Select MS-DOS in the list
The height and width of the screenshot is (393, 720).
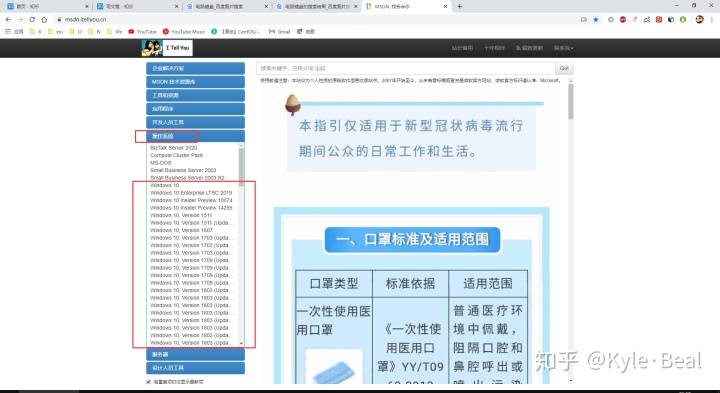pyautogui.click(x=161, y=163)
